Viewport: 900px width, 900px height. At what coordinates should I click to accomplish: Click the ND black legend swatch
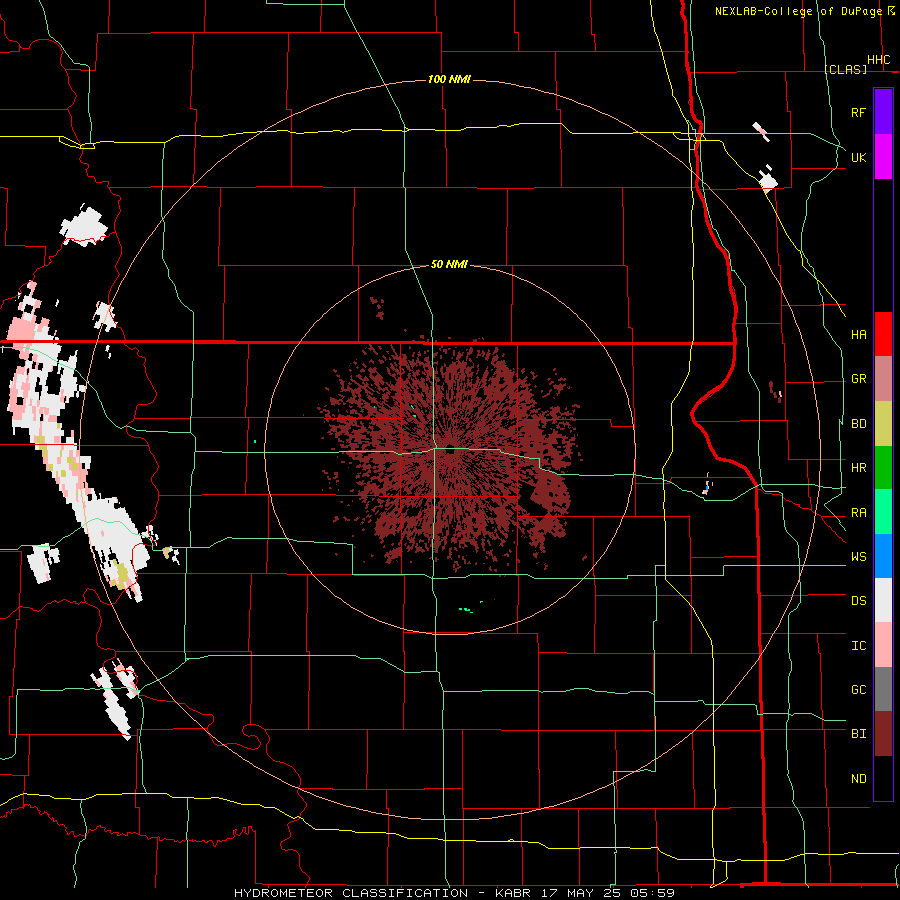coord(883,778)
